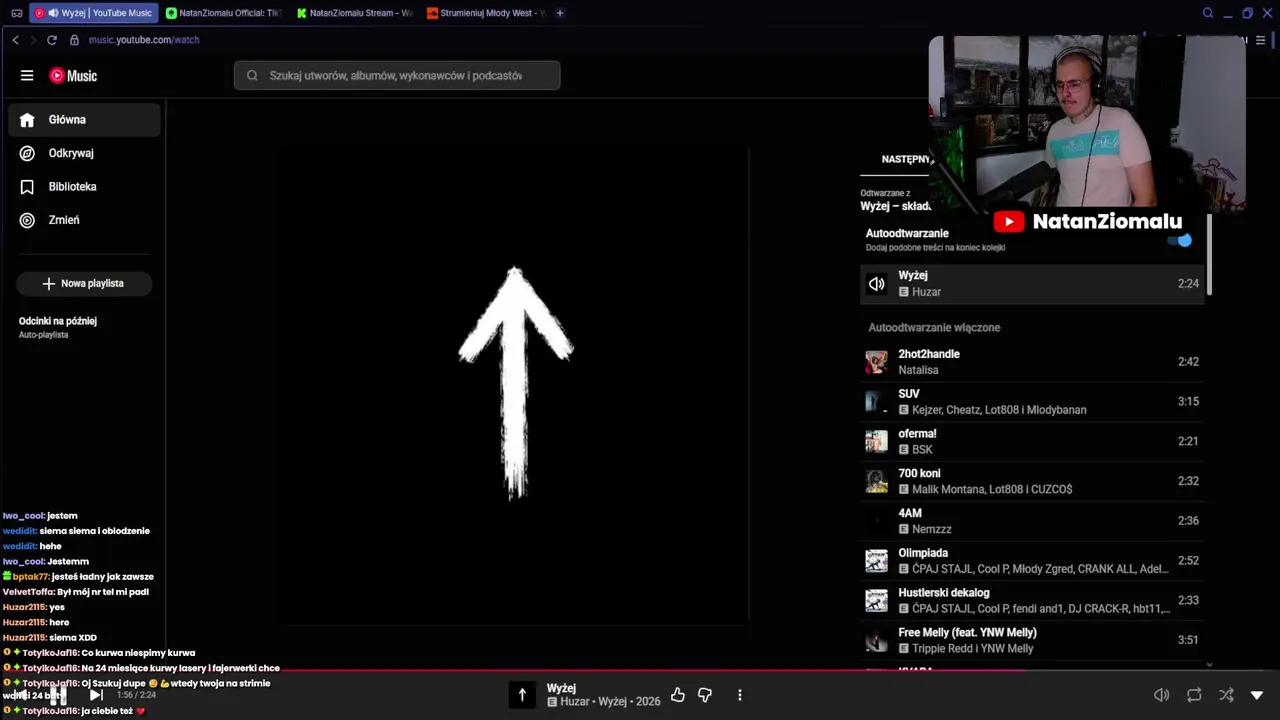Play 700 koni by Malik Montana

[1032, 481]
